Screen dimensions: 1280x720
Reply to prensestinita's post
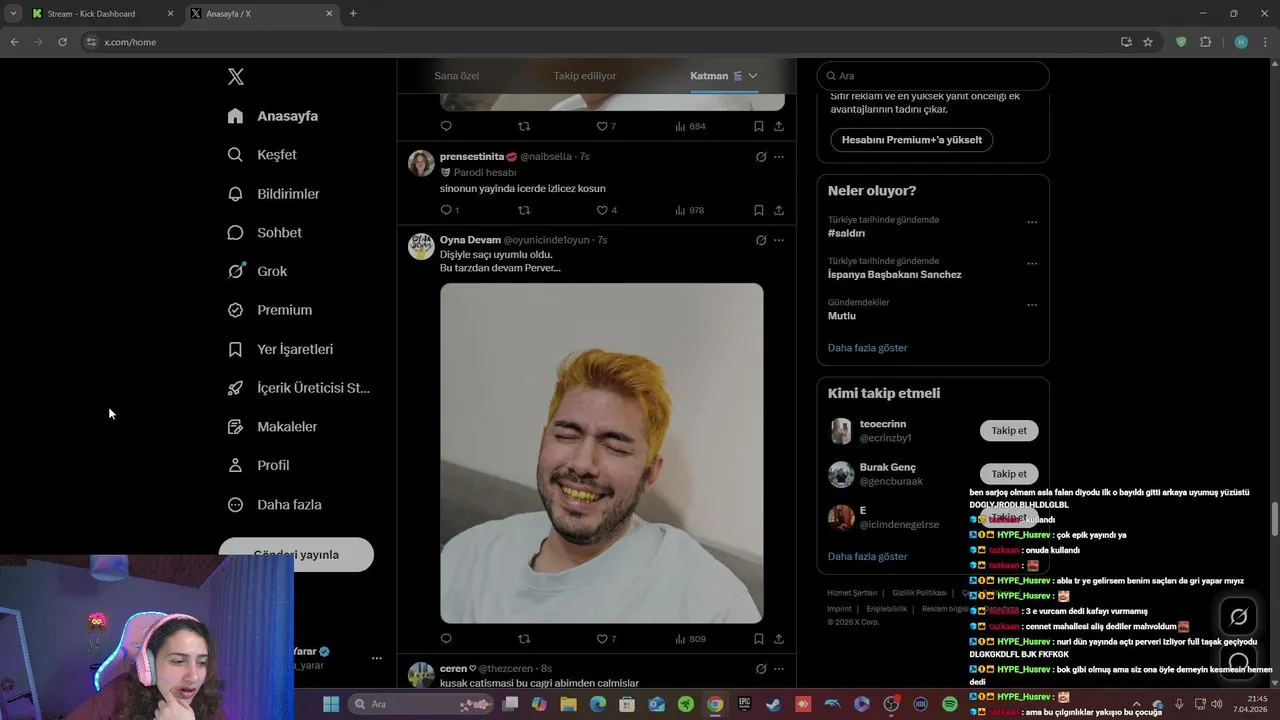pos(446,210)
